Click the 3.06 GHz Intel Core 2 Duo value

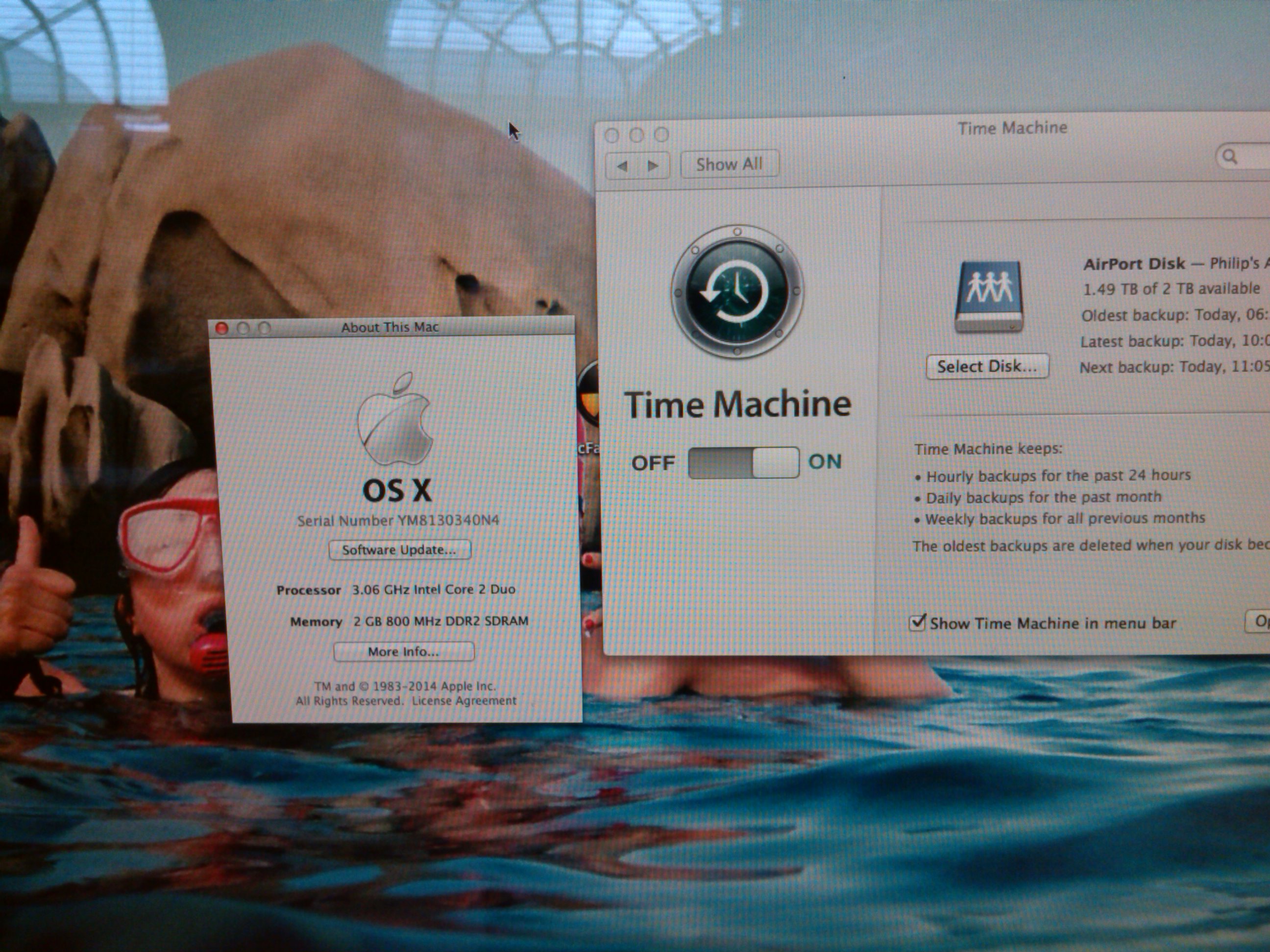(434, 589)
